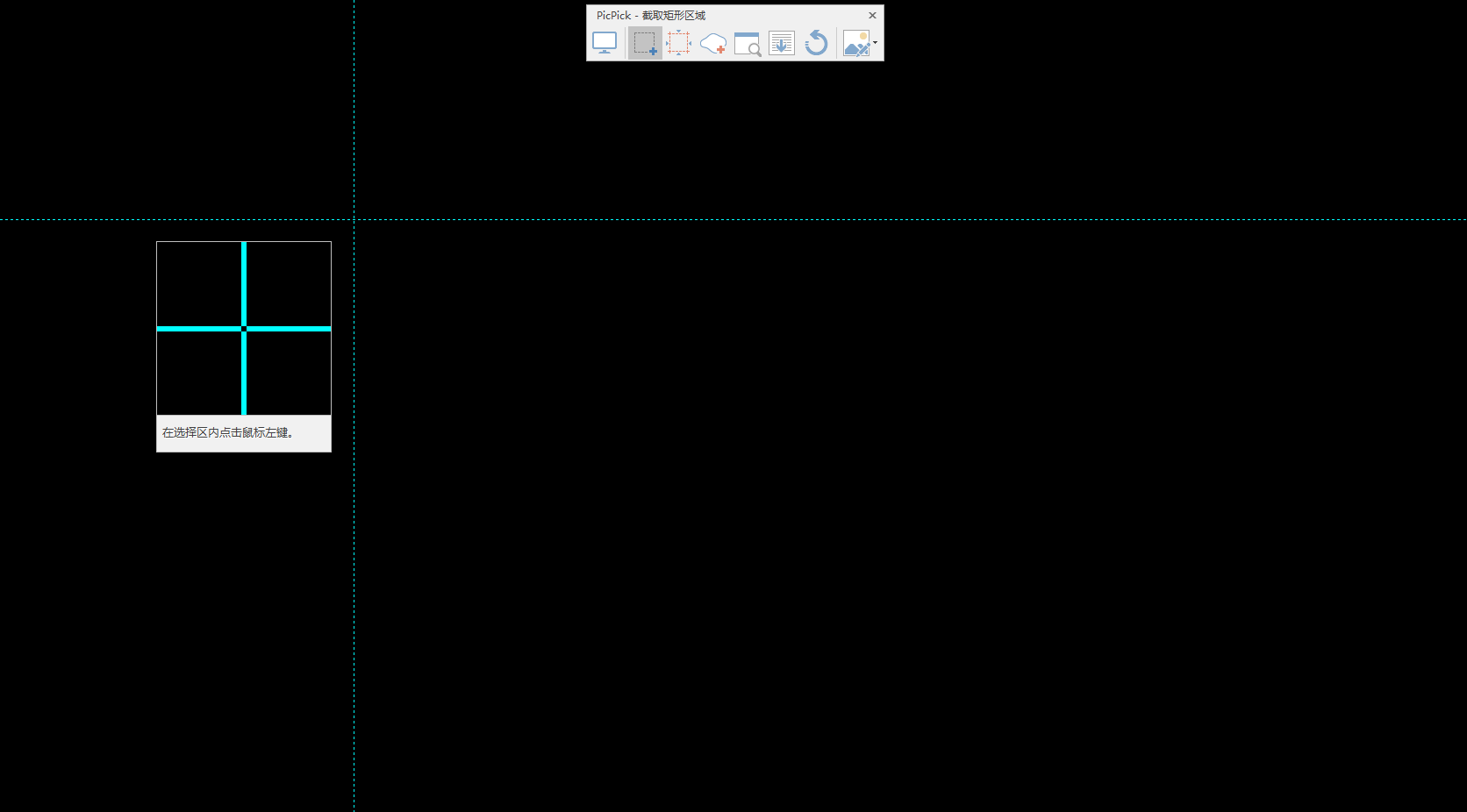
Task: Click the image editor picture icon
Action: (855, 43)
